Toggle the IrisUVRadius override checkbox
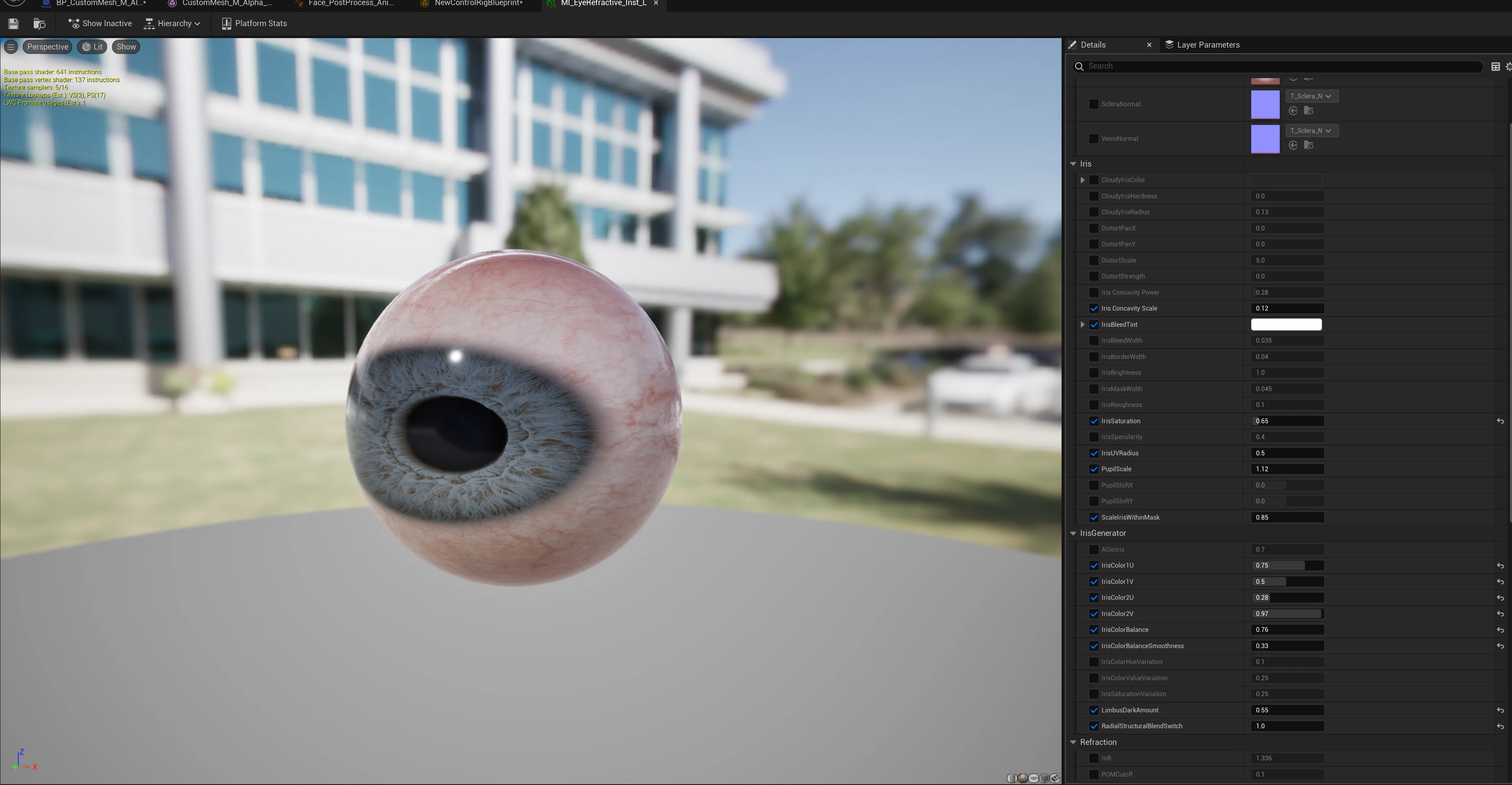This screenshot has height=785, width=1512. click(x=1093, y=453)
